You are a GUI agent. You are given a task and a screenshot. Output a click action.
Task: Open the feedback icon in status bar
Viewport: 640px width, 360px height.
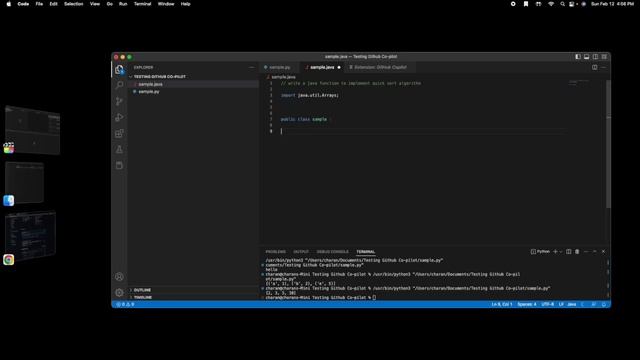pyautogui.click(x=594, y=304)
